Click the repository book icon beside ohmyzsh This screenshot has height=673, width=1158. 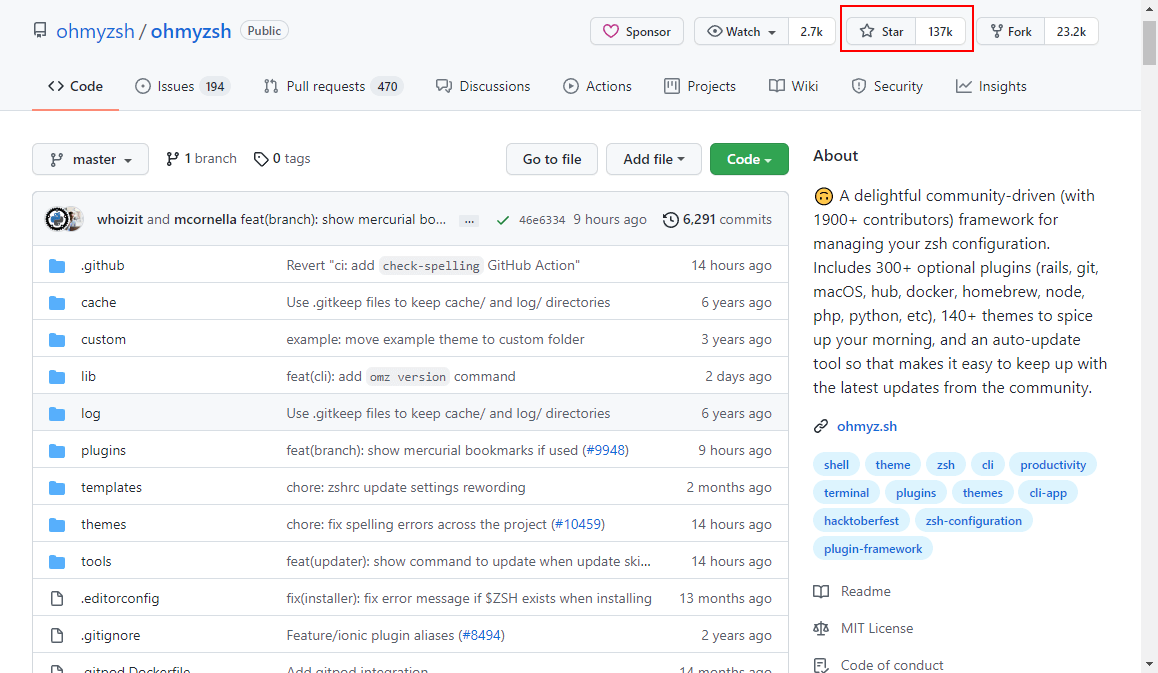click(x=40, y=30)
